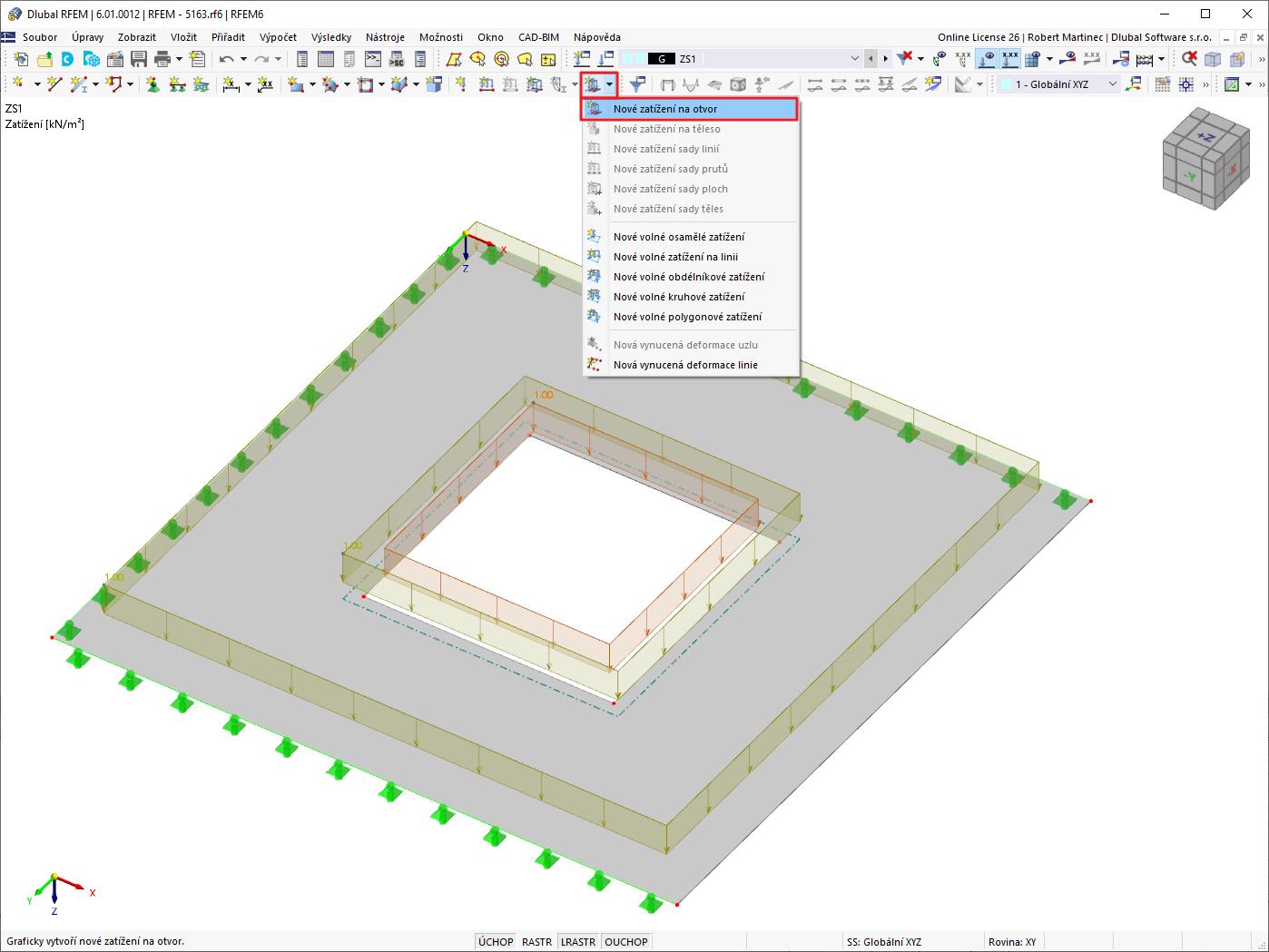Click the new dimension icon in toolbar
Viewport: 1269px width, 952px height.
pos(231,84)
